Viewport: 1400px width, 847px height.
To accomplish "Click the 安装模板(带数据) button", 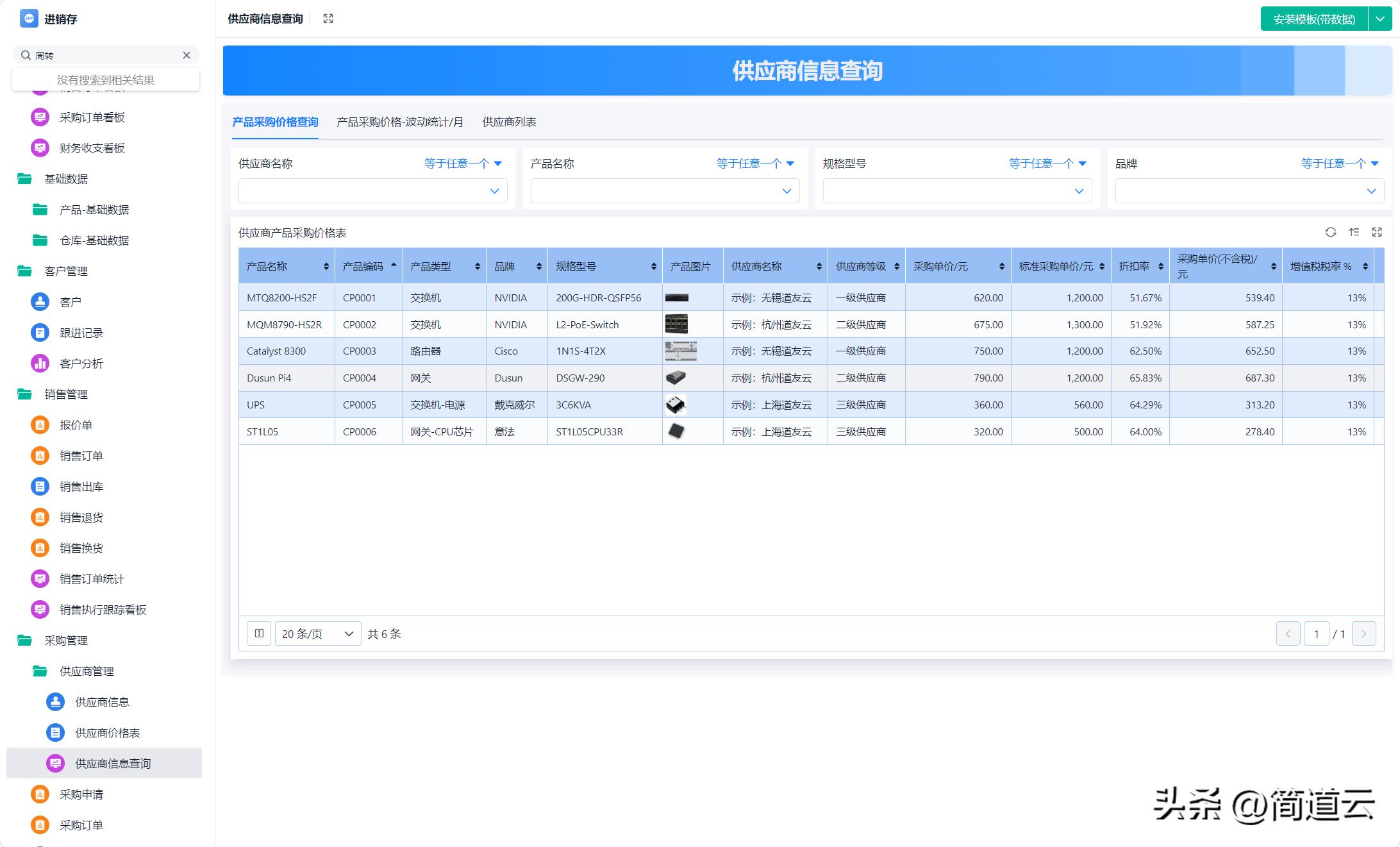I will pyautogui.click(x=1313, y=19).
